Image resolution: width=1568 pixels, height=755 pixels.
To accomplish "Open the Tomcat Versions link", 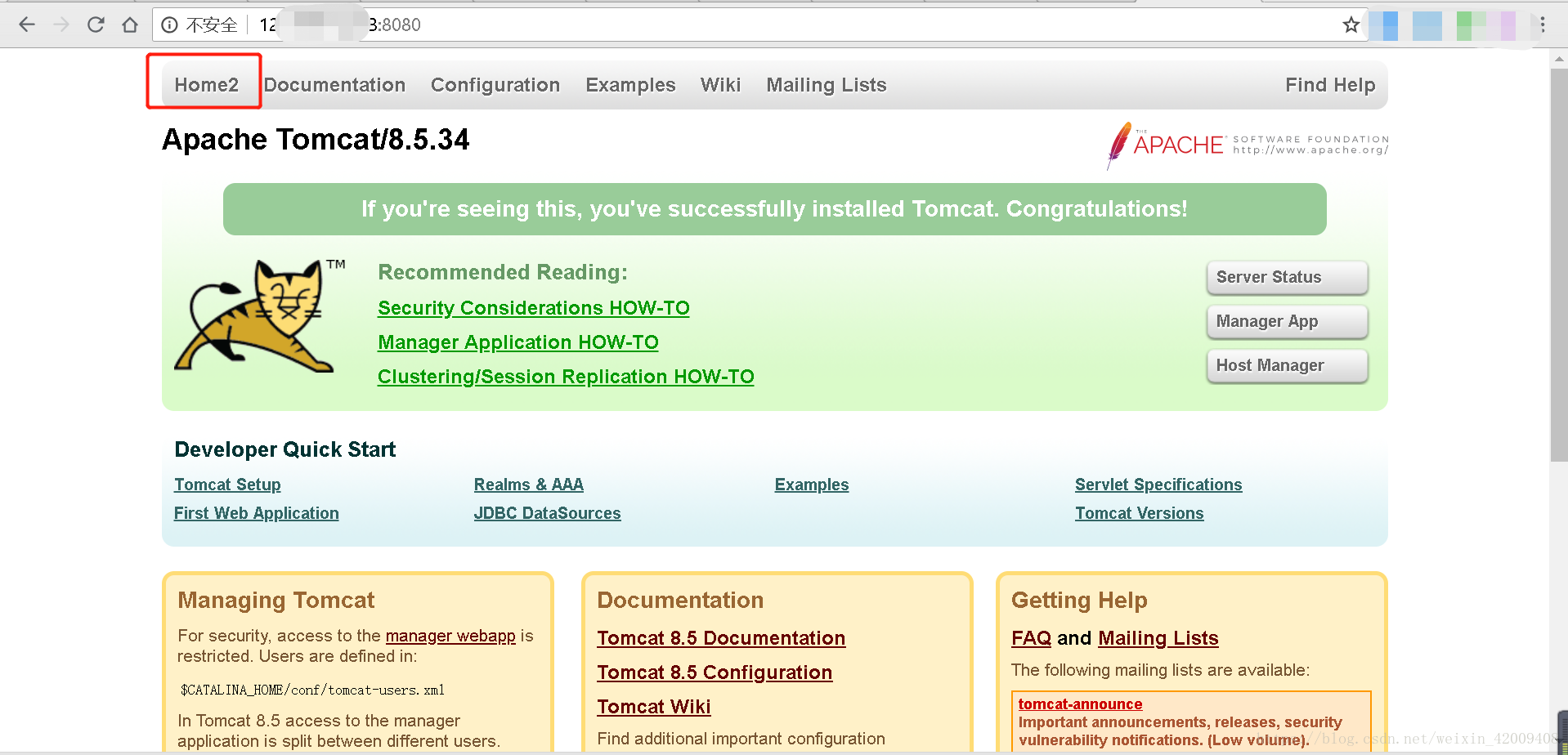I will [x=1140, y=513].
